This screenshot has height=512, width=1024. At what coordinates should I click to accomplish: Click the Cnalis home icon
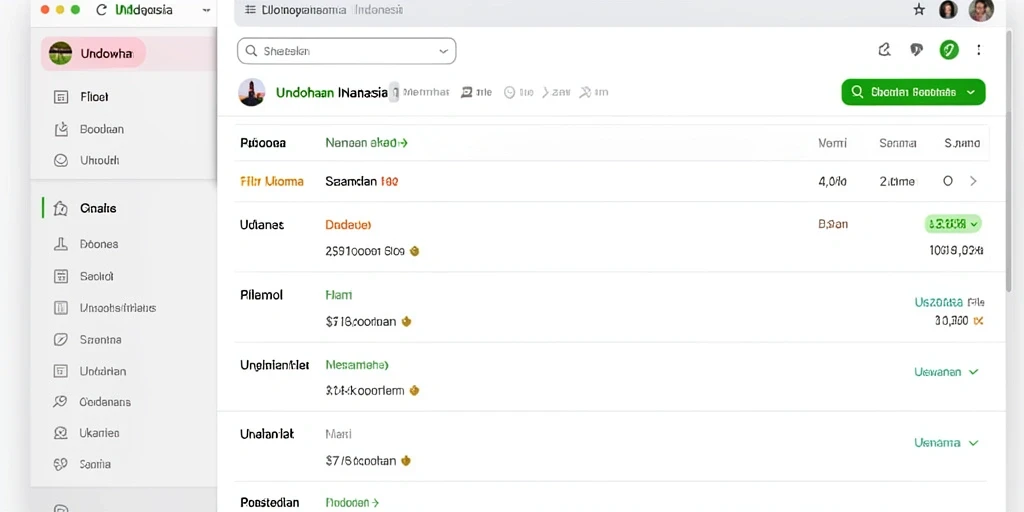pyautogui.click(x=61, y=208)
